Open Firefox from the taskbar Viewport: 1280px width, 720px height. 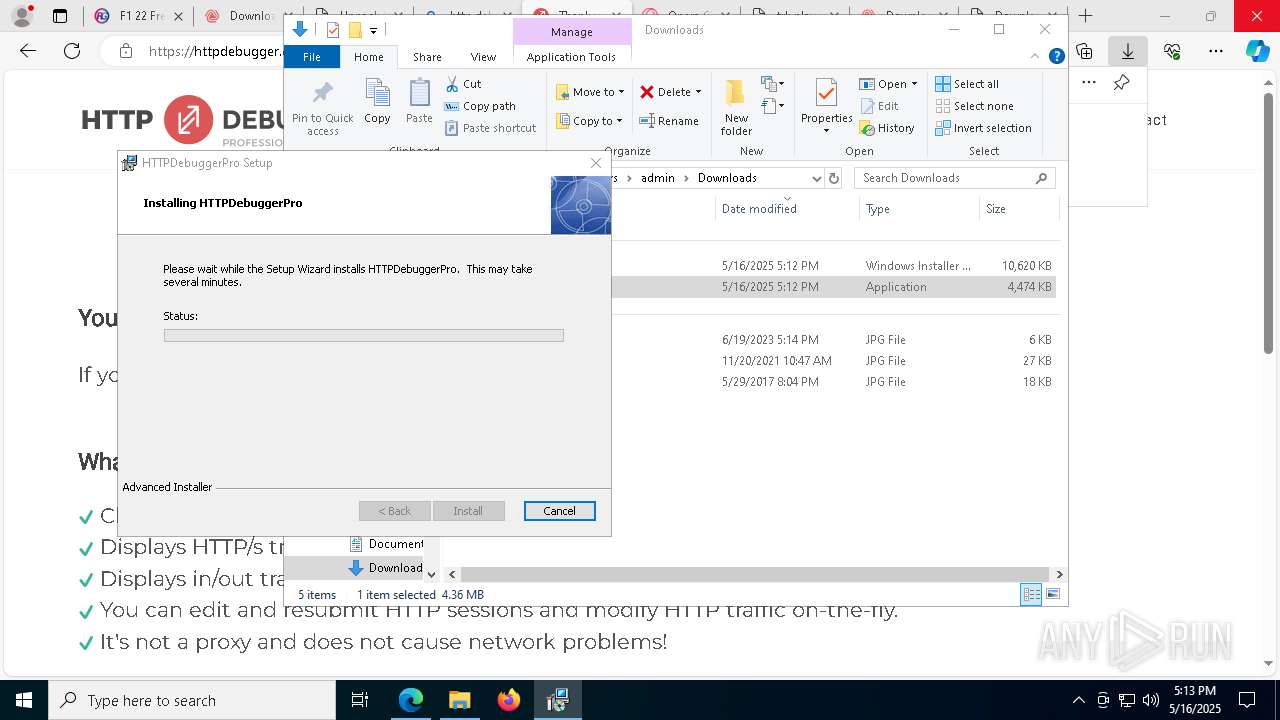[508, 700]
